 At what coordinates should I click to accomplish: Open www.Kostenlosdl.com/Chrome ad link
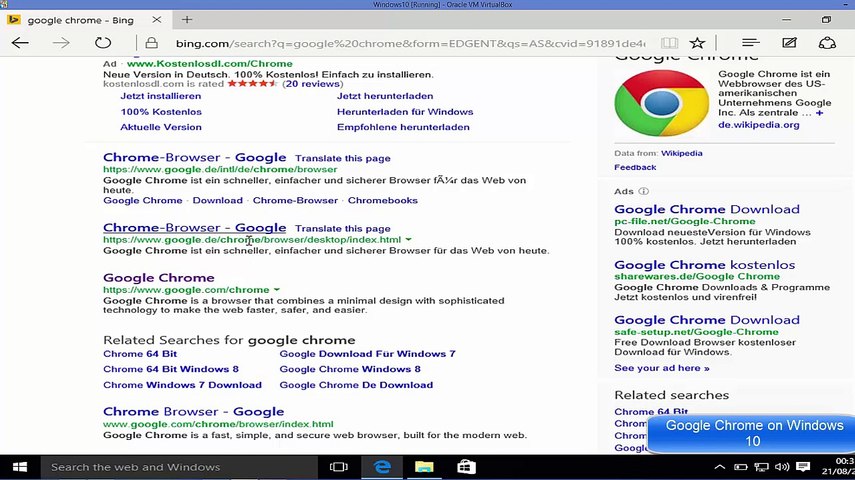tap(209, 63)
